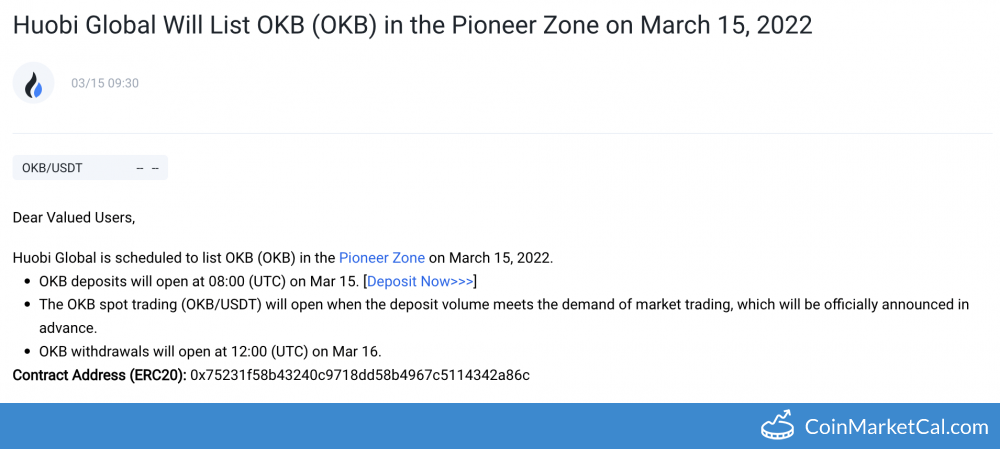Screen dimensions: 1000x449
Task: Click the OKB withdrawals opening time bullet
Action: [x=210, y=351]
